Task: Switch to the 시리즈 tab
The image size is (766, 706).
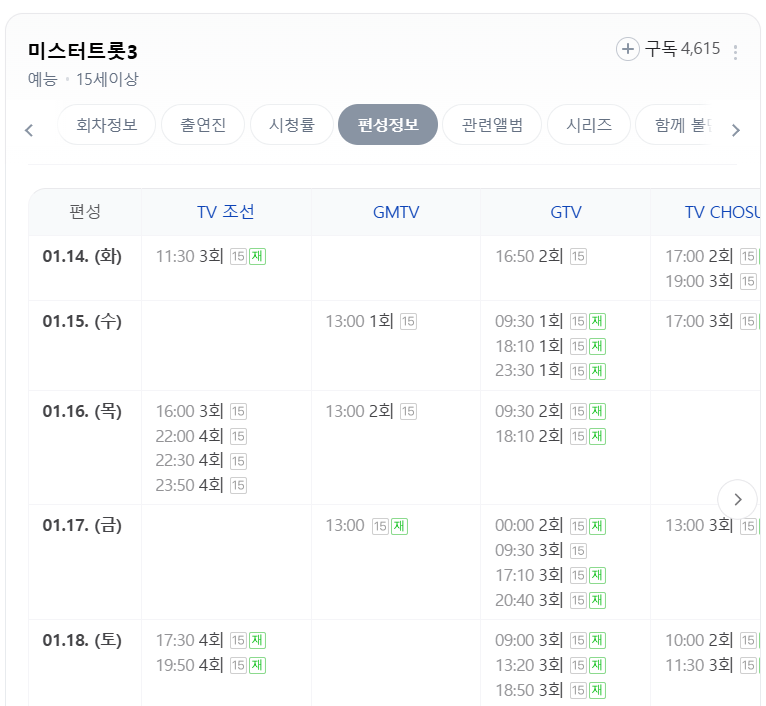Action: tap(589, 125)
